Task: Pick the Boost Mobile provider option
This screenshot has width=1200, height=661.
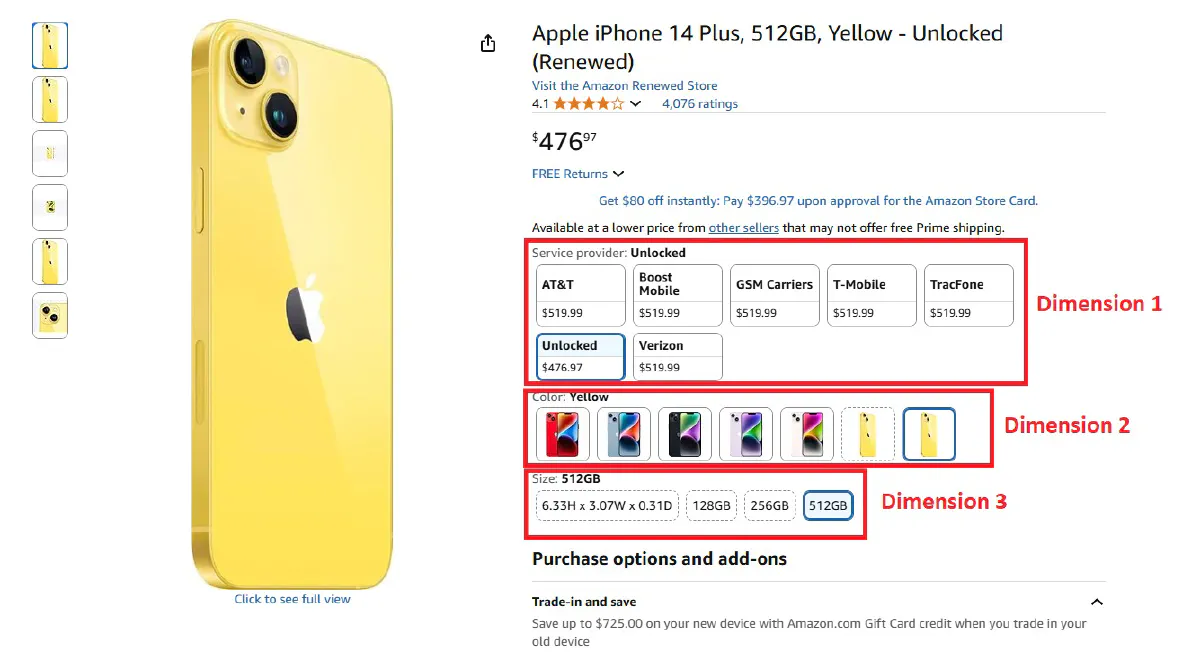Action: [x=677, y=296]
